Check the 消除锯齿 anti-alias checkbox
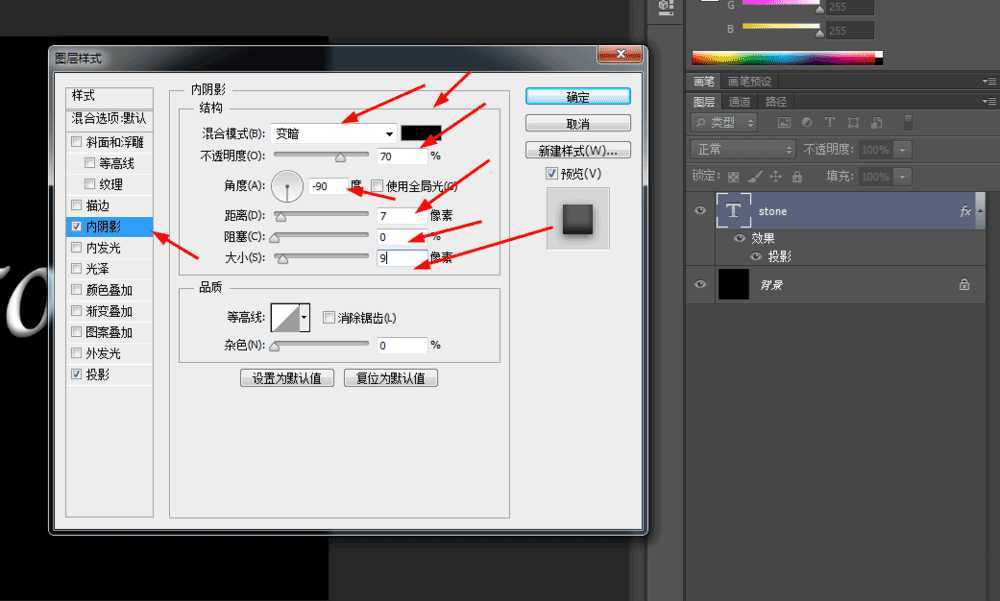1000x601 pixels. [x=329, y=317]
